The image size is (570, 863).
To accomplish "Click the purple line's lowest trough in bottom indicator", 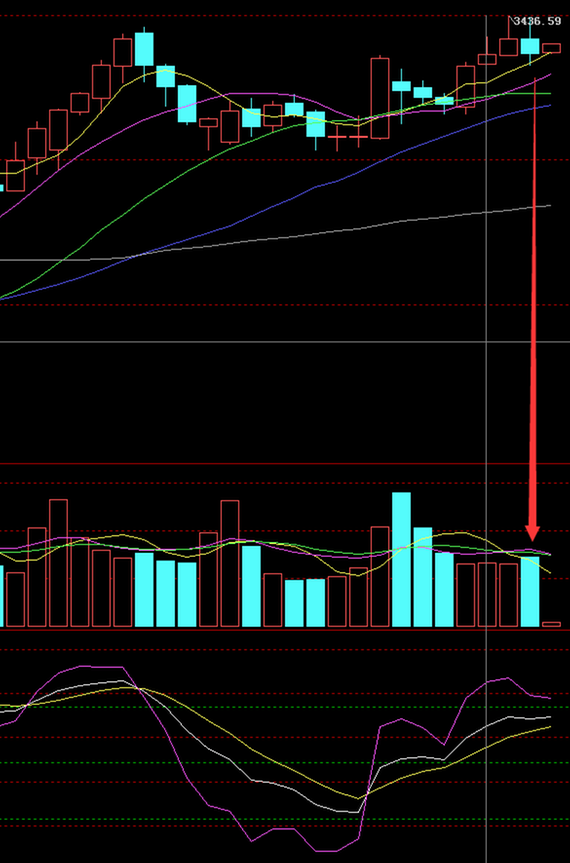I will point(325,851).
